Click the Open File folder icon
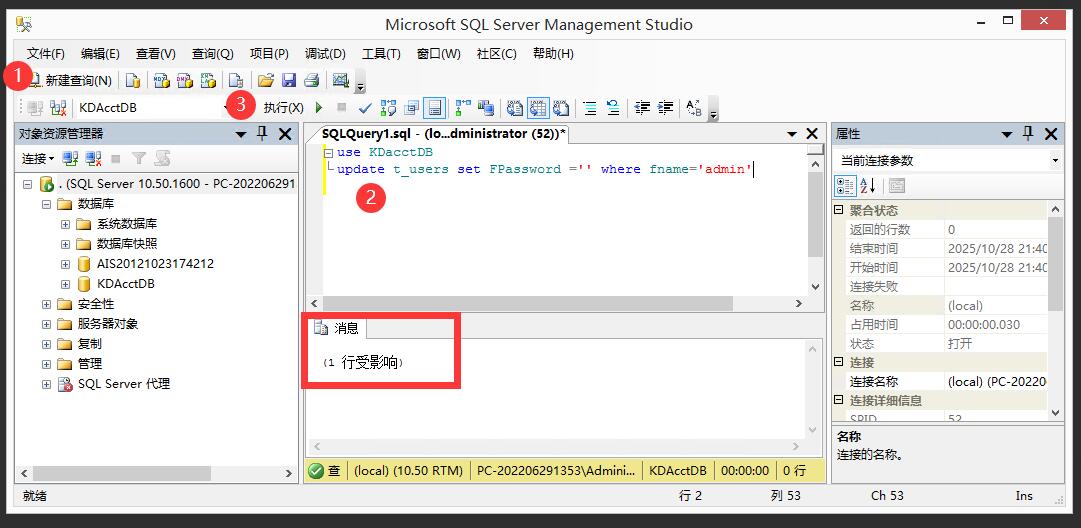Image resolution: width=1081 pixels, height=528 pixels. (x=266, y=81)
